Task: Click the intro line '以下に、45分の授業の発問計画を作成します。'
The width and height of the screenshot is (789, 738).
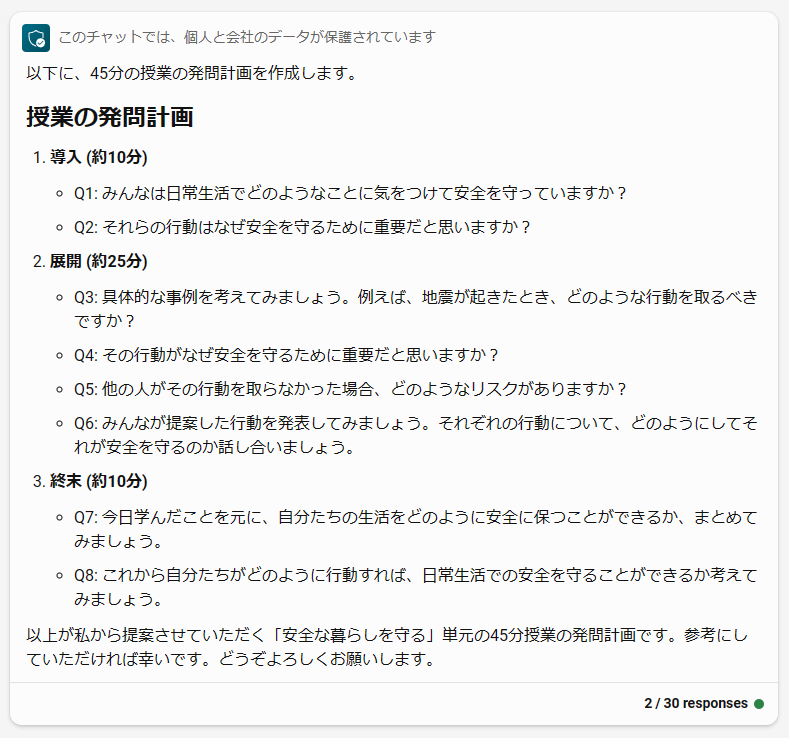Action: coord(192,73)
